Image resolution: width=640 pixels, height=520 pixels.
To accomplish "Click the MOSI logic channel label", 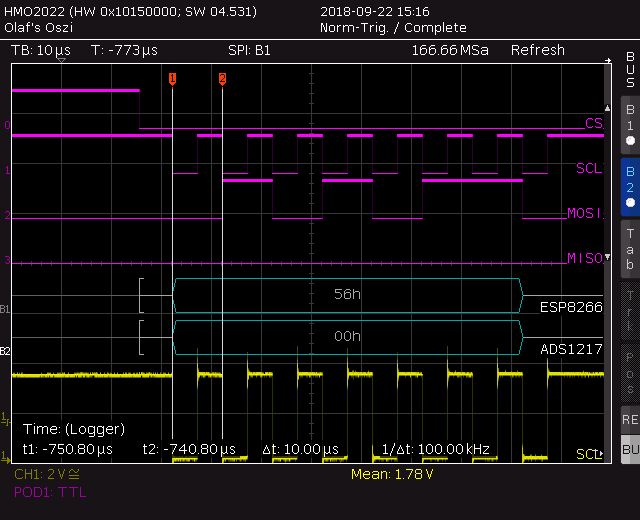I will pyautogui.click(x=585, y=213).
